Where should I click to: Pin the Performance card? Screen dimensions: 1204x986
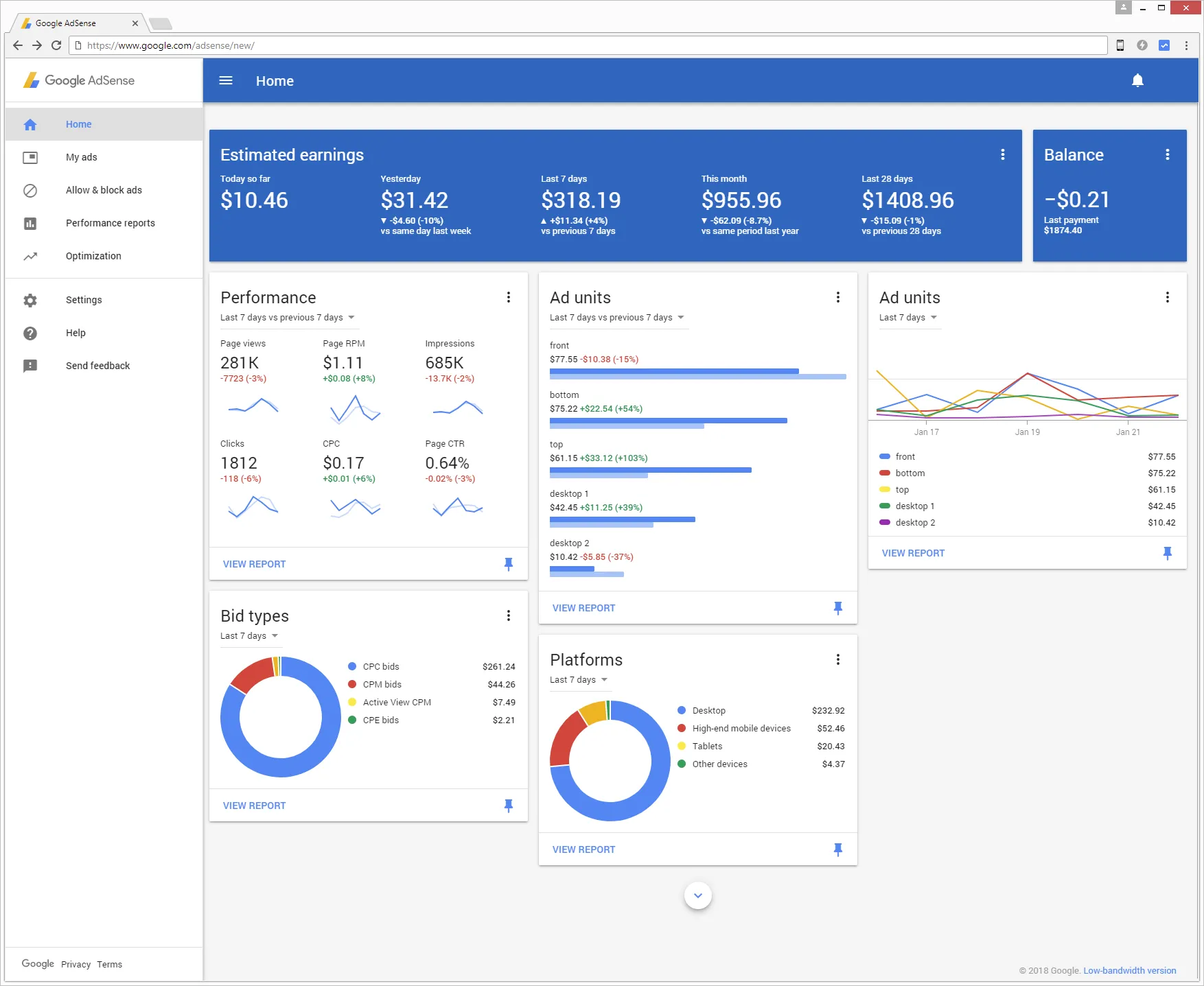point(509,564)
